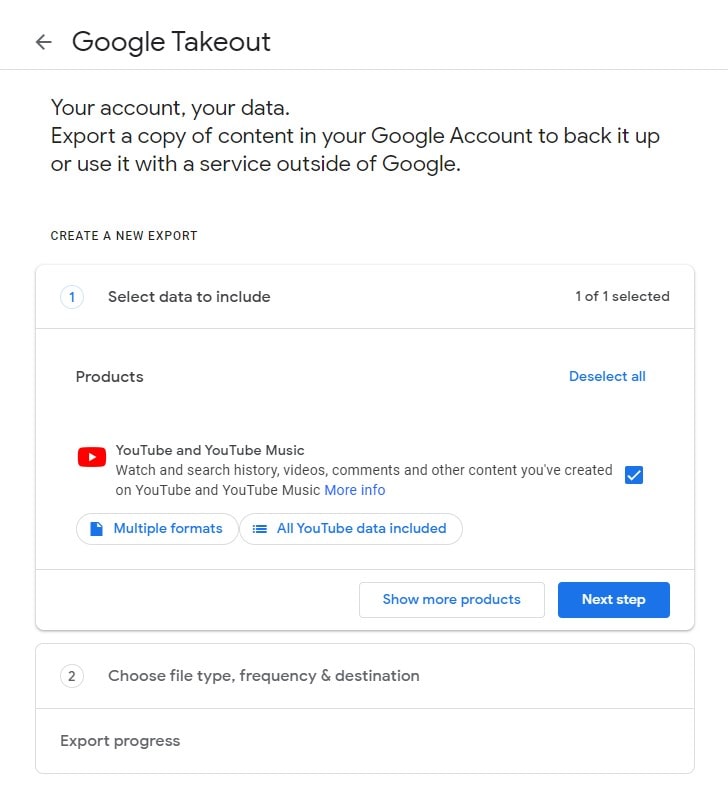This screenshot has width=728, height=808.
Task: Select the All YouTube data included chip
Action: (350, 529)
